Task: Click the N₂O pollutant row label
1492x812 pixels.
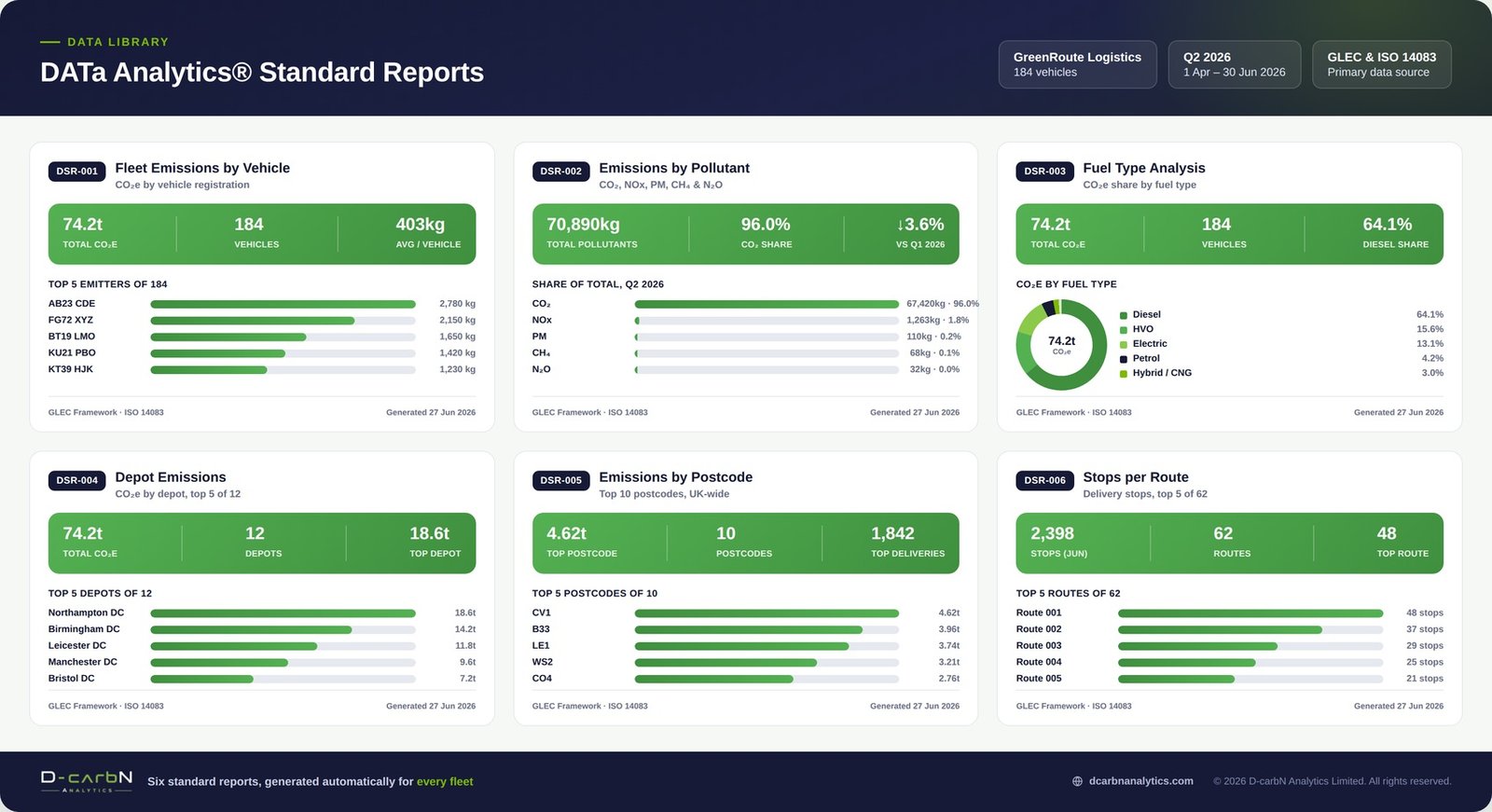Action: tap(542, 370)
